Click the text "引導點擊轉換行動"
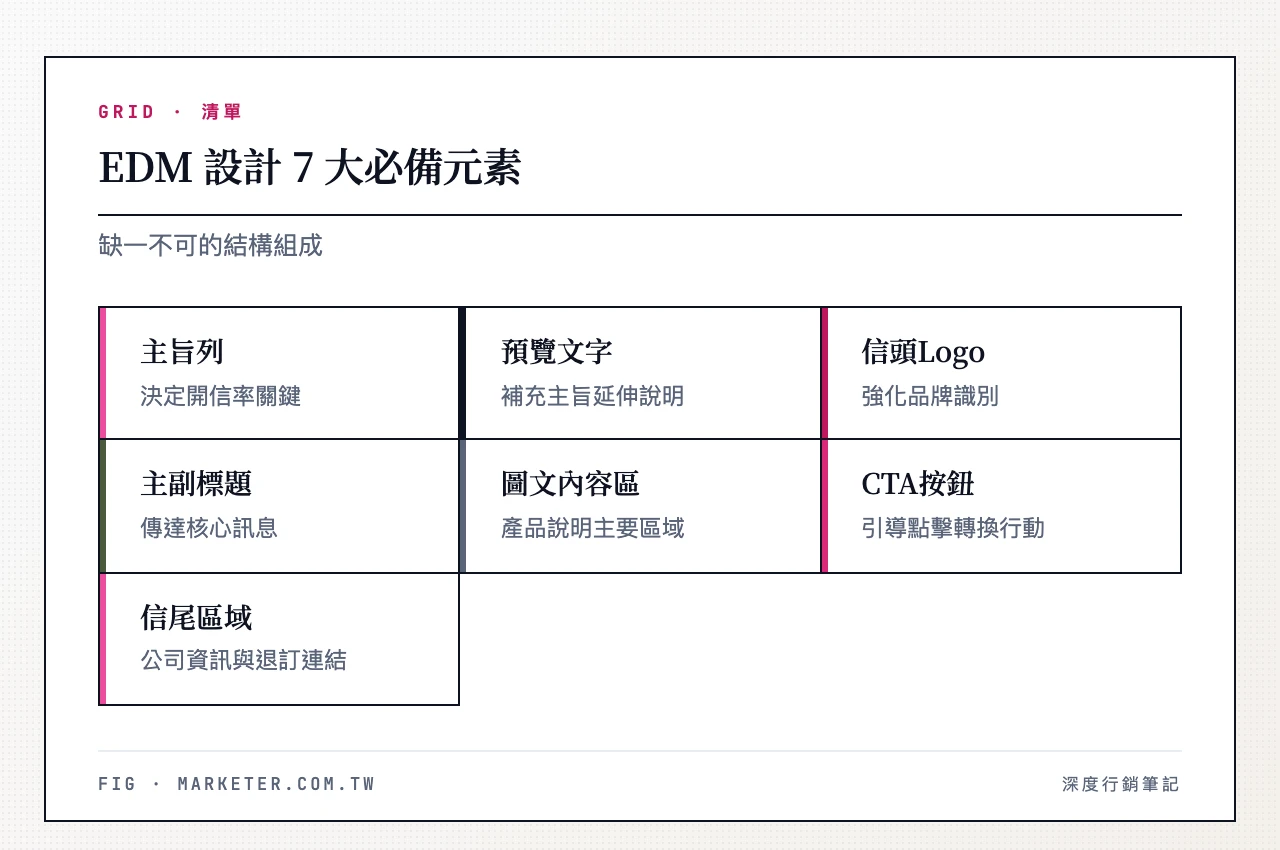 tap(953, 528)
